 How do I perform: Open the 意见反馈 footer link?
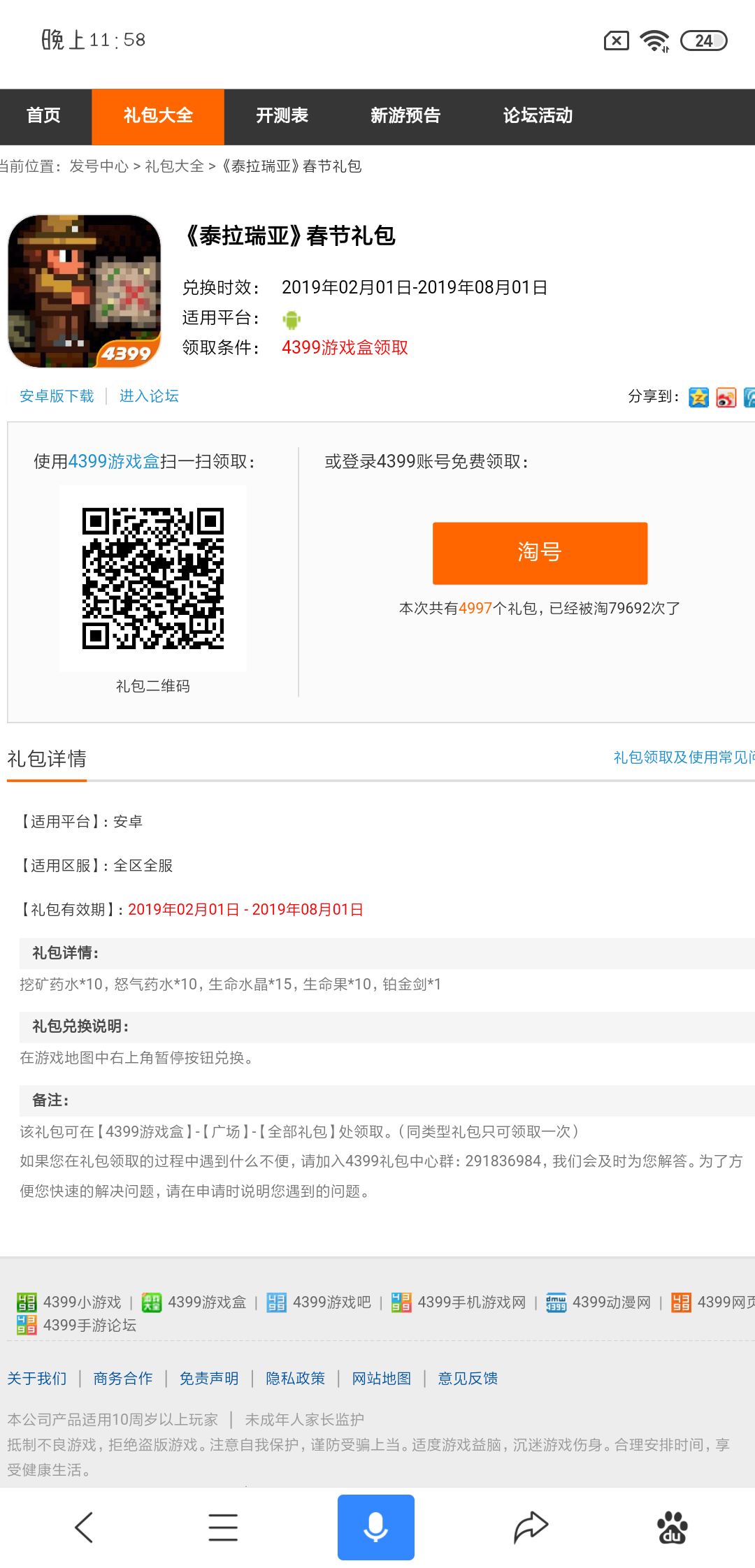[x=468, y=1379]
